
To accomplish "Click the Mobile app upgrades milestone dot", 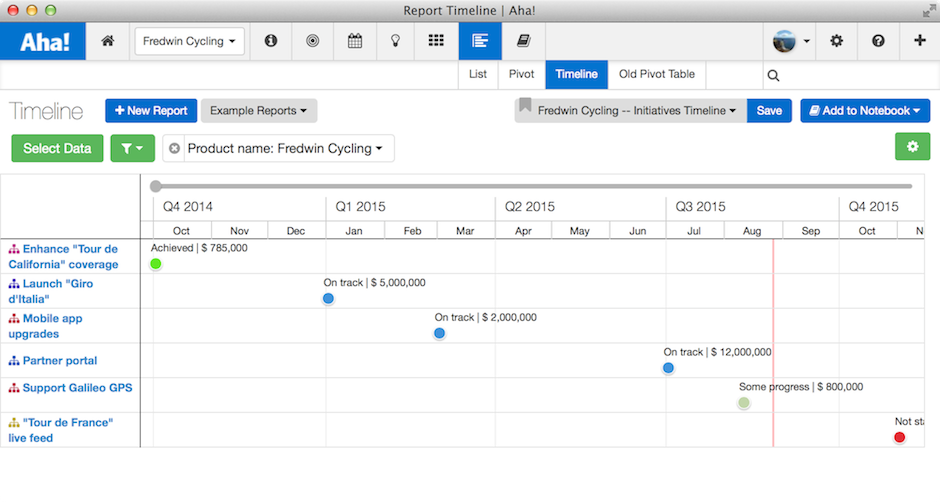I will tap(439, 333).
